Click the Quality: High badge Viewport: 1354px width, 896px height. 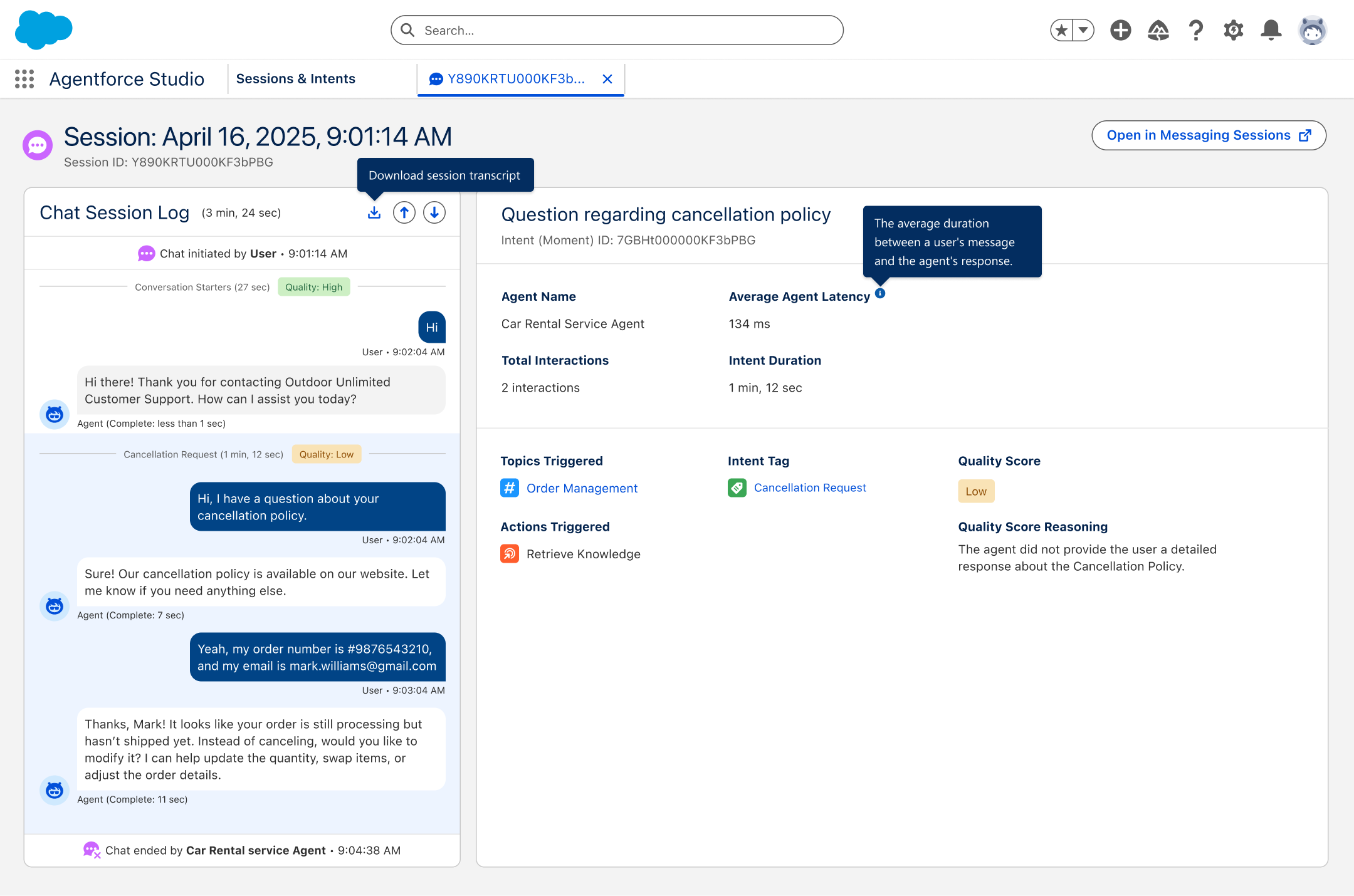click(314, 287)
